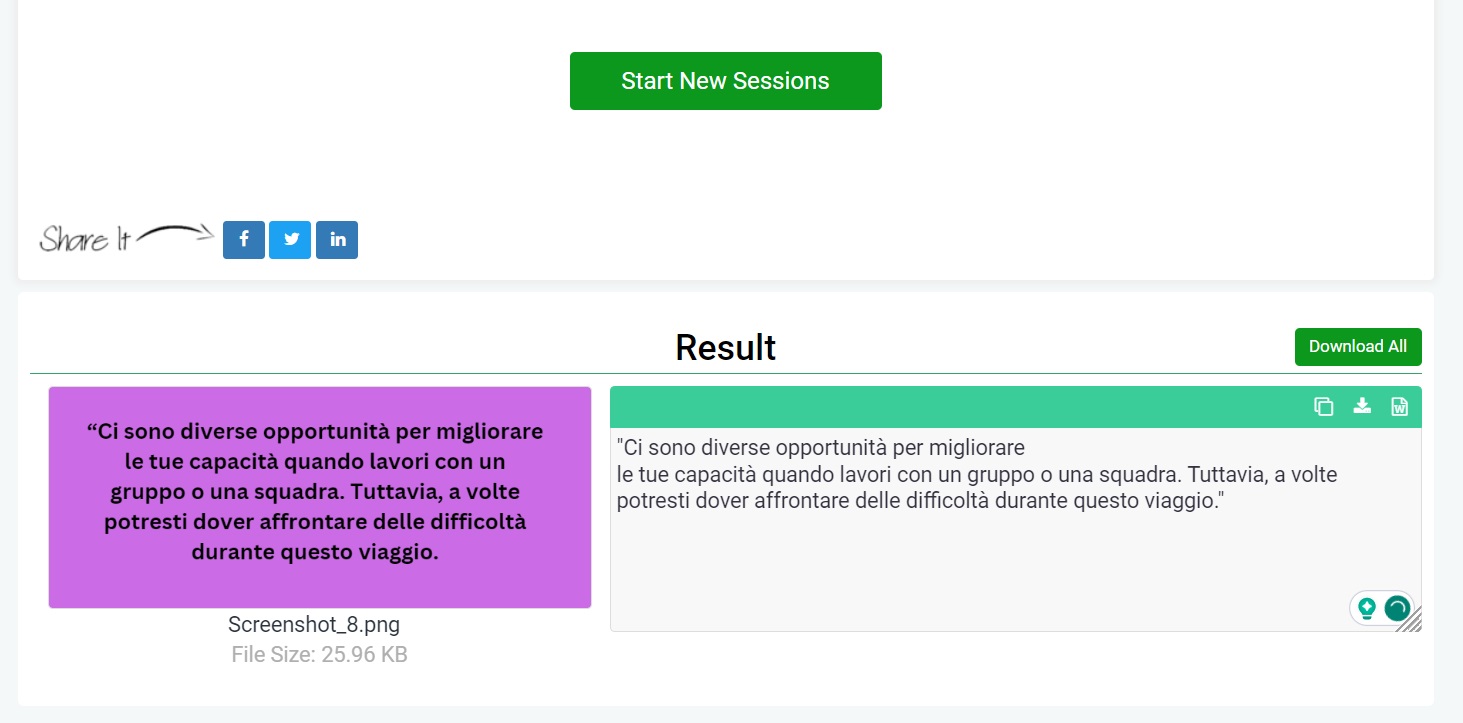The width and height of the screenshot is (1463, 723).
Task: Open the dark green circular assistant icon
Action: [1397, 607]
